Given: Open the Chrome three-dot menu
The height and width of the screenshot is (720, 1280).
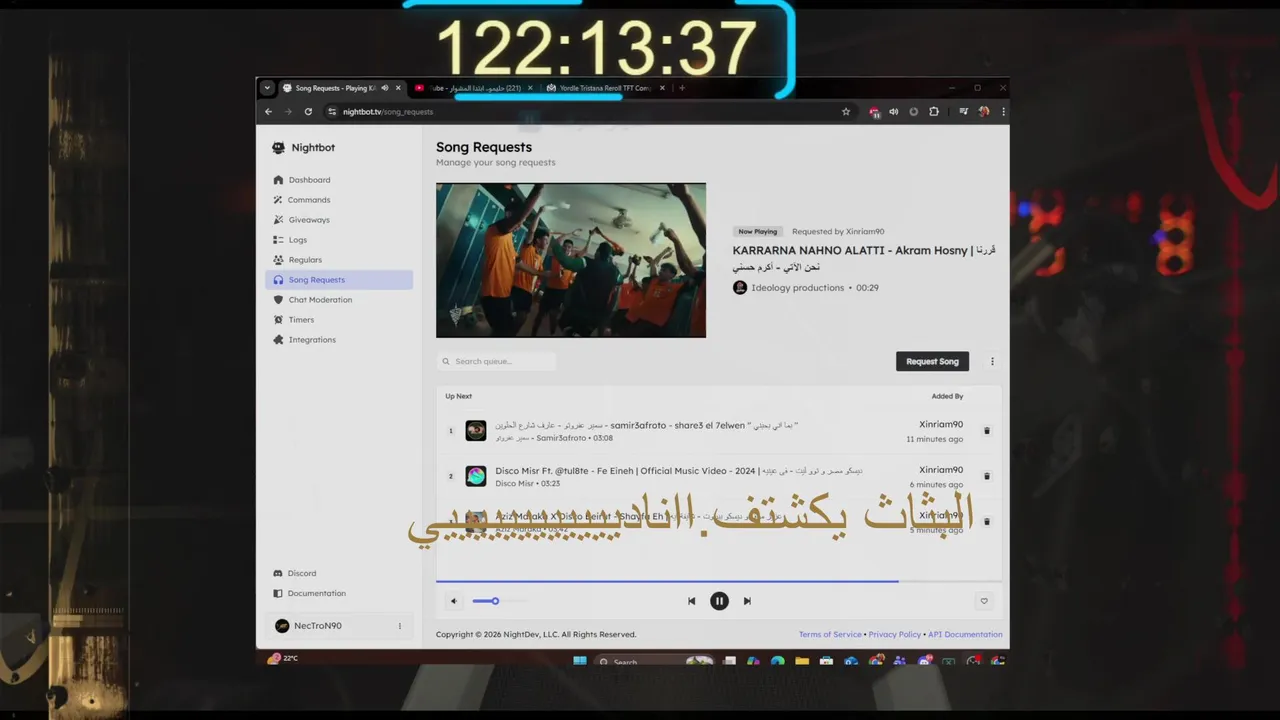Looking at the screenshot, I should 1003,112.
